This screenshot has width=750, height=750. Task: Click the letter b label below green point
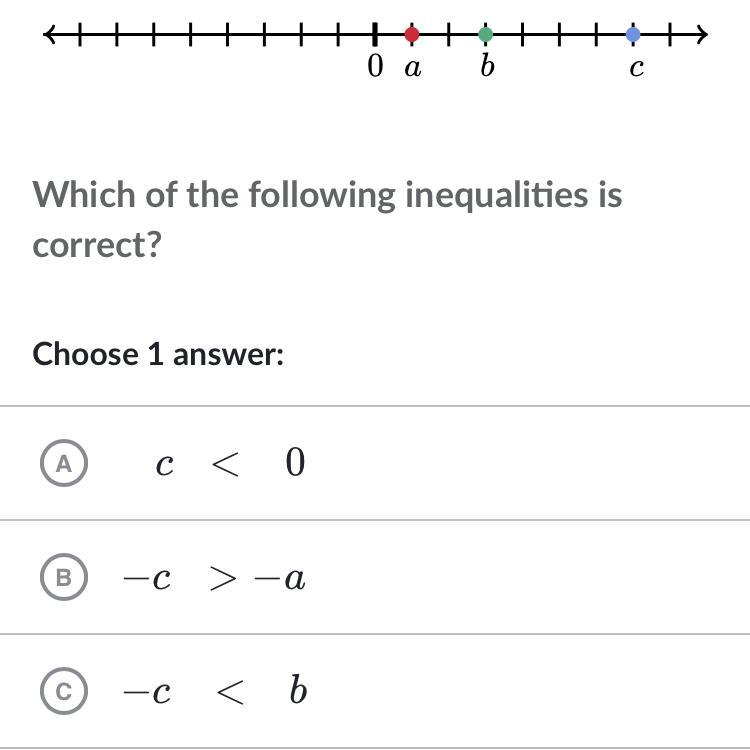tap(486, 66)
